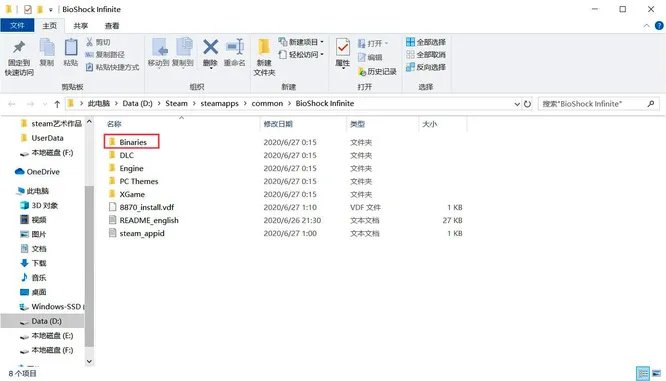Expand the address bar history dropdown
Screen dimensions: 666x381
517,104
